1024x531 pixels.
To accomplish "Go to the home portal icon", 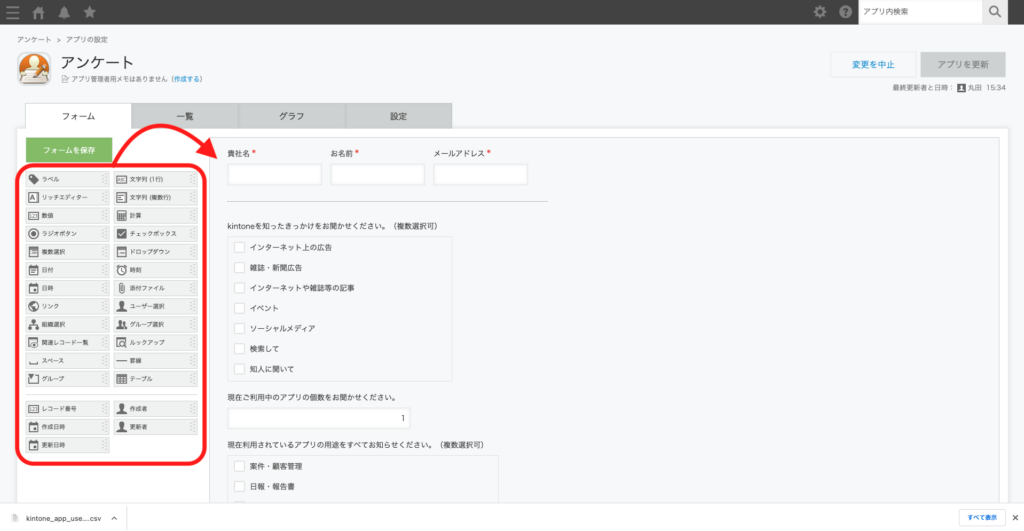I will 39,12.
